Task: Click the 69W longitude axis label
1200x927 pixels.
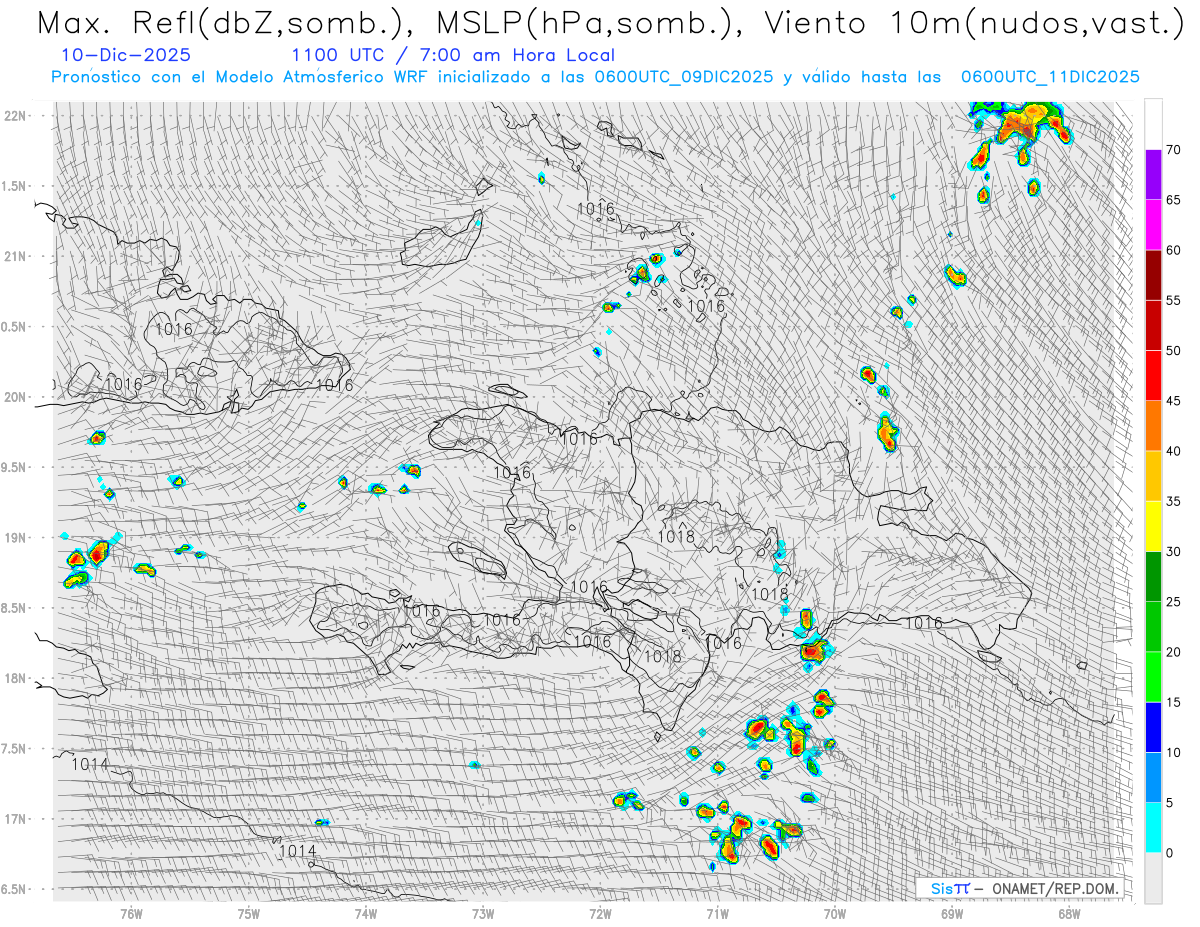Action: pyautogui.click(x=952, y=914)
